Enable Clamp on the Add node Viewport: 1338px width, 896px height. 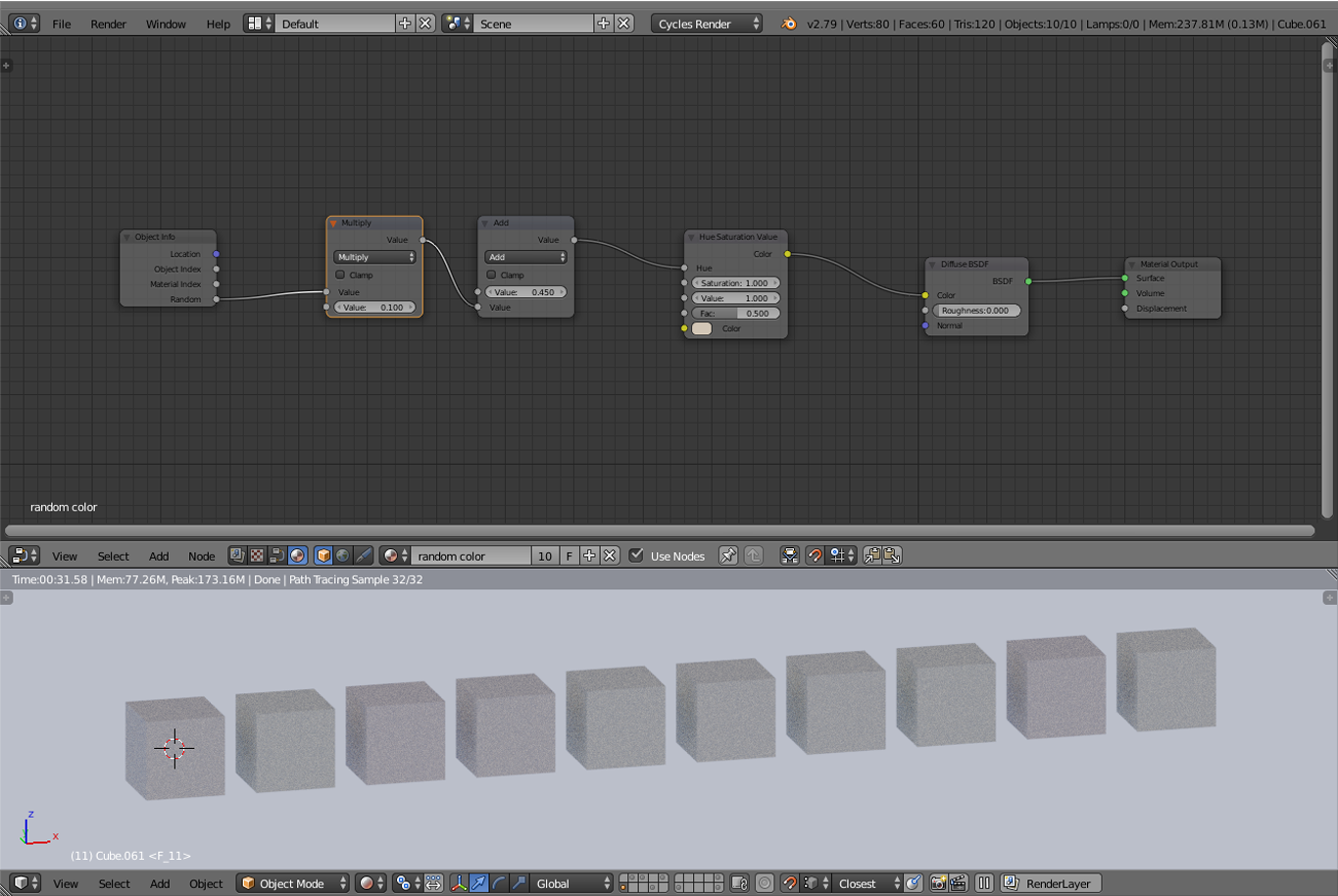tap(492, 275)
